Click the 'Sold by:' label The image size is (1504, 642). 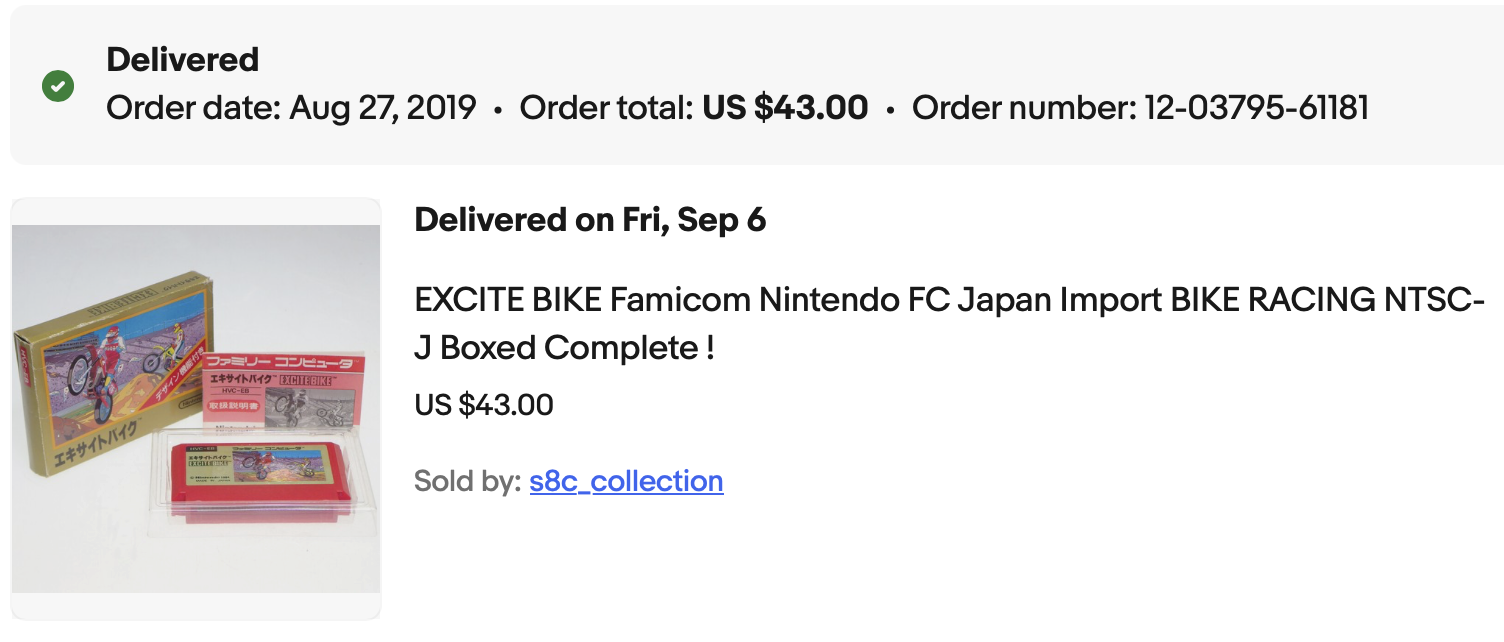click(467, 481)
